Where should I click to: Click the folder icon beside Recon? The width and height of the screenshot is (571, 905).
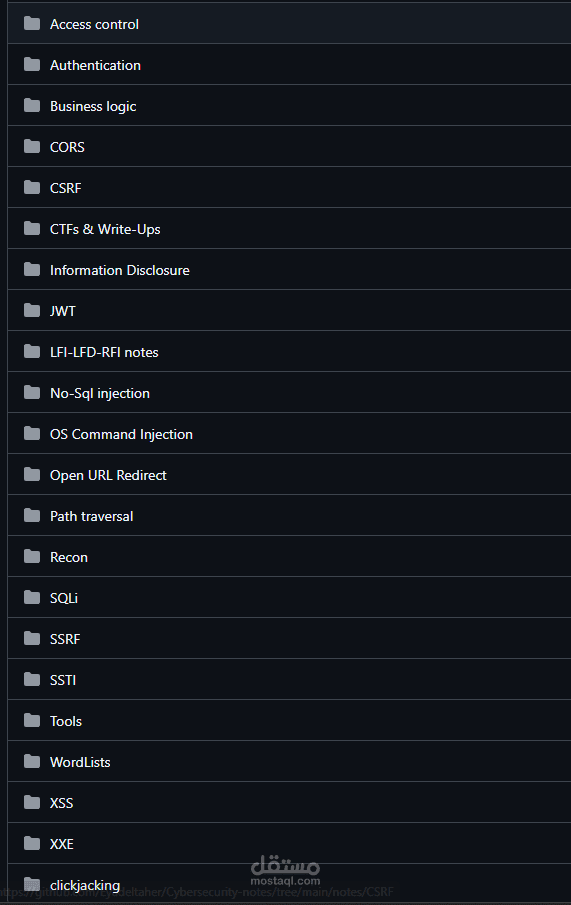click(x=32, y=556)
